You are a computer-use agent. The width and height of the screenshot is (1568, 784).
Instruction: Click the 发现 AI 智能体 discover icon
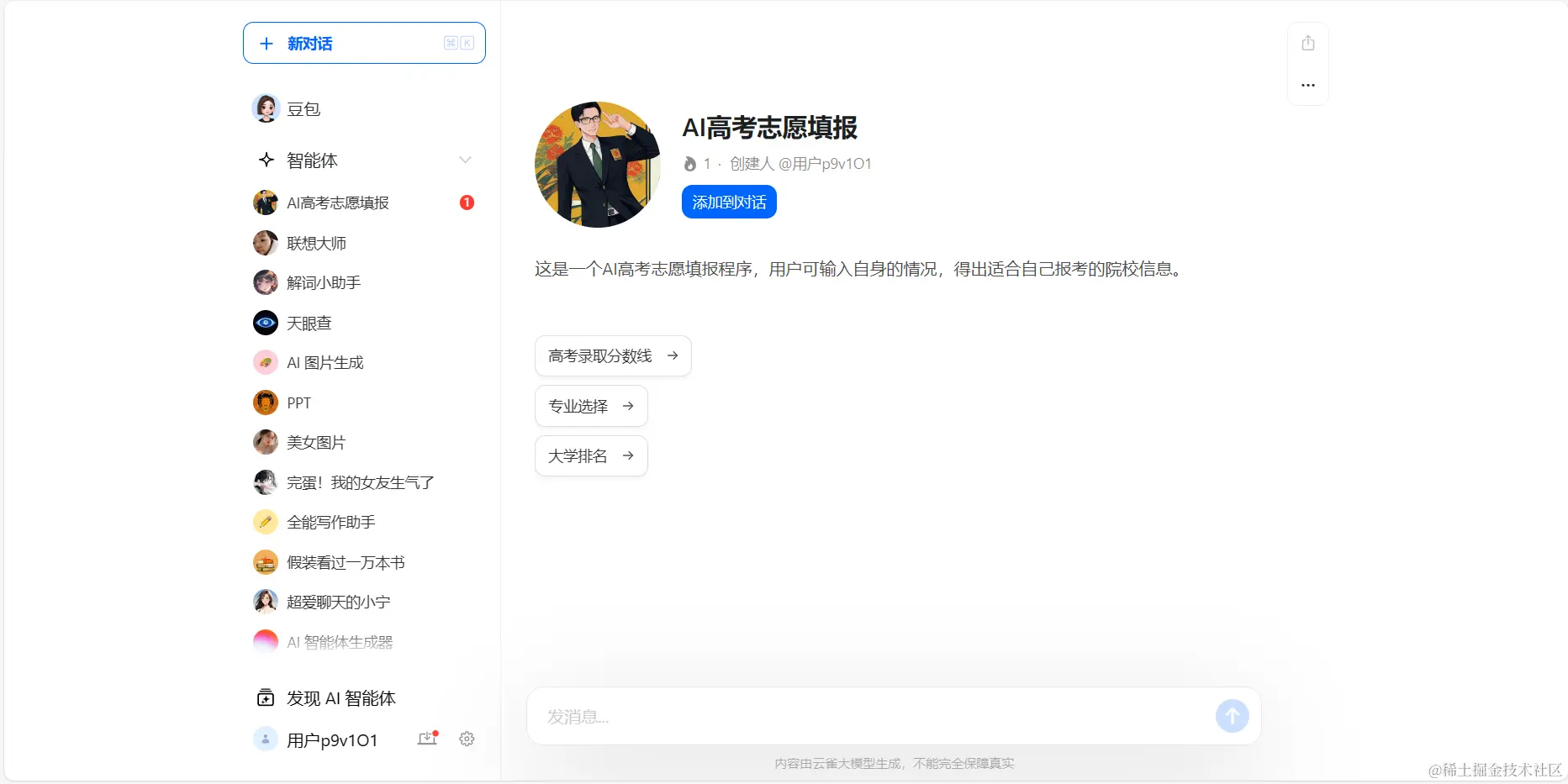266,698
